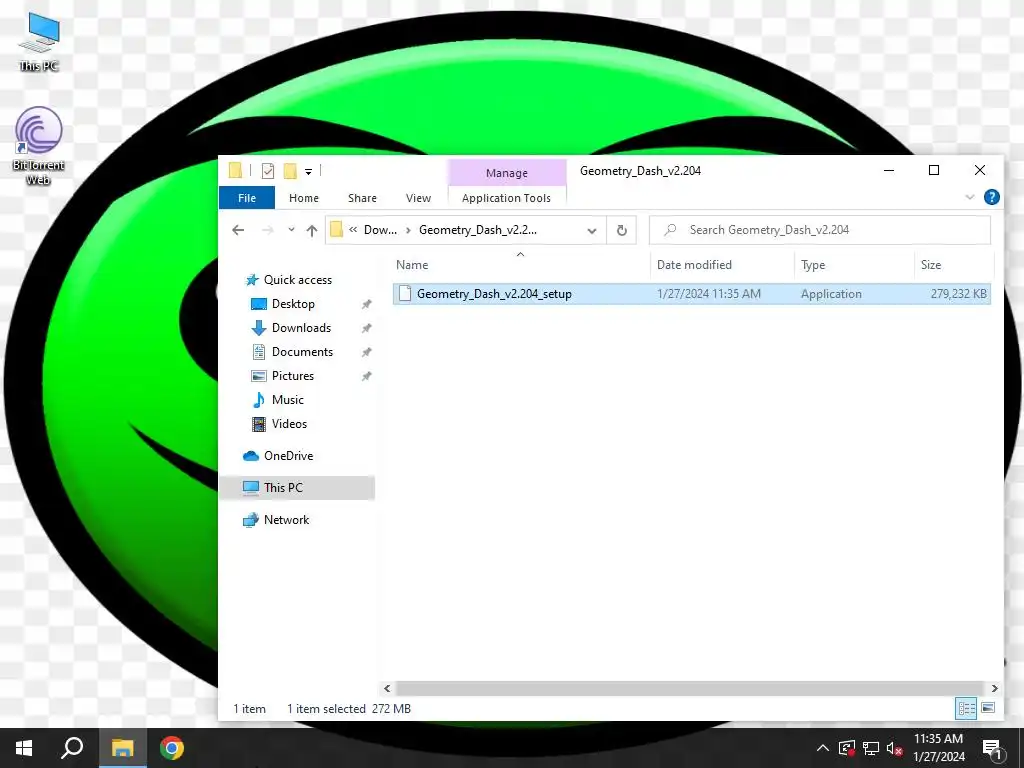Open Desktop in navigation pane
The image size is (1024, 768).
[293, 304]
